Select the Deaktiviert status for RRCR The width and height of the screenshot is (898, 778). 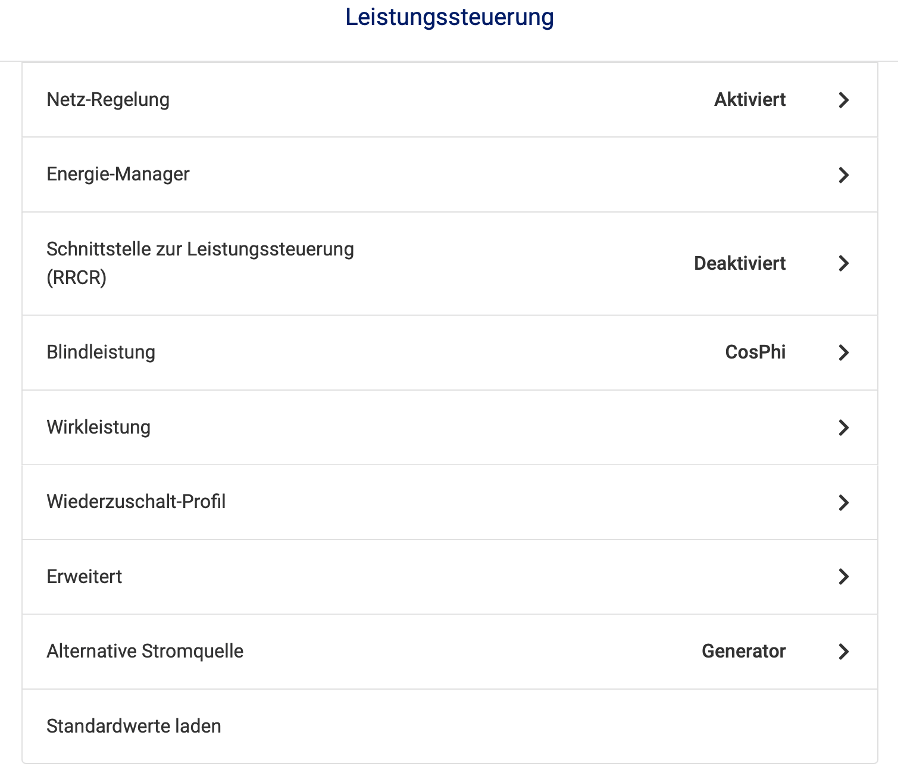[739, 264]
